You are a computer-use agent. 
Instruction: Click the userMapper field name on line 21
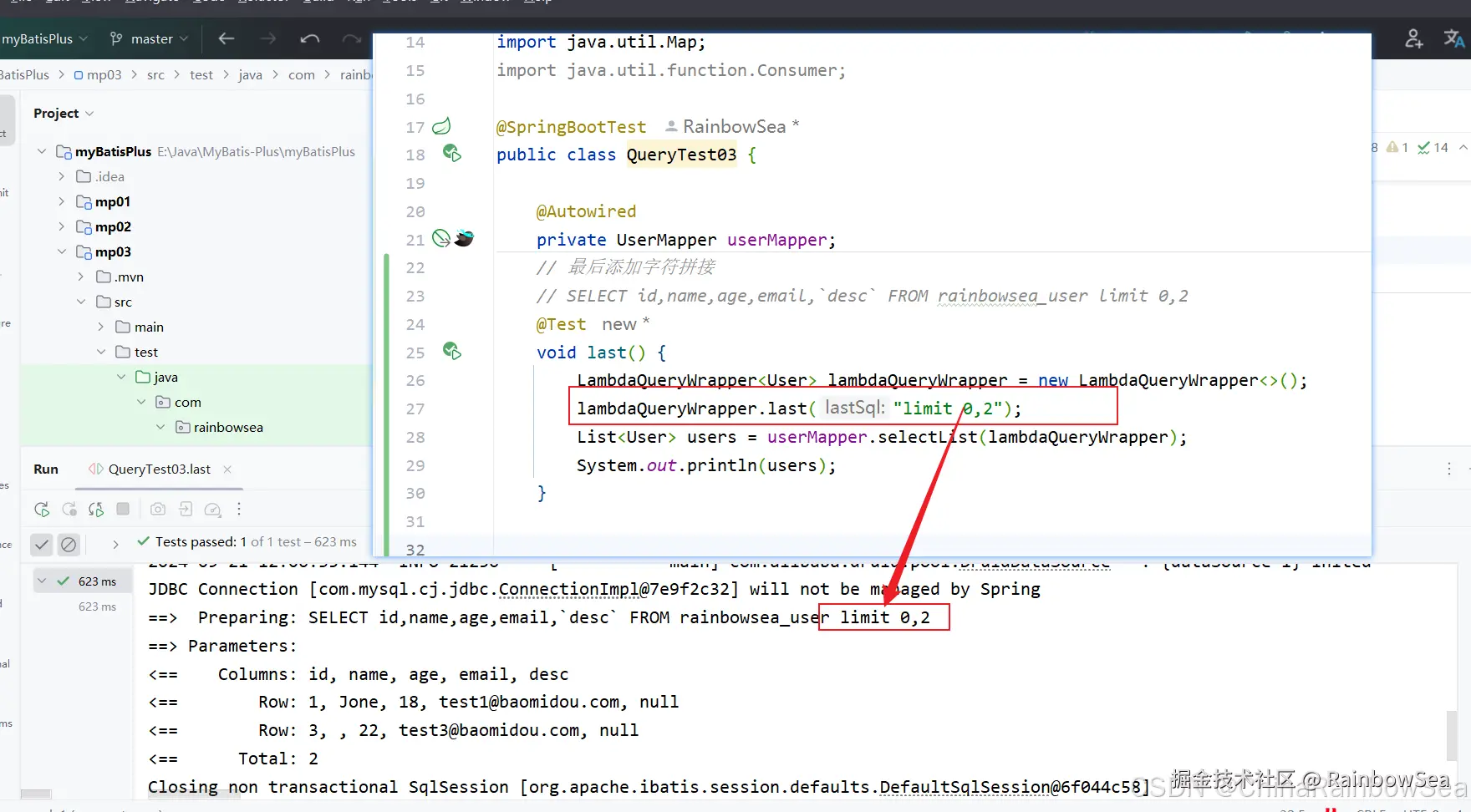(x=776, y=240)
